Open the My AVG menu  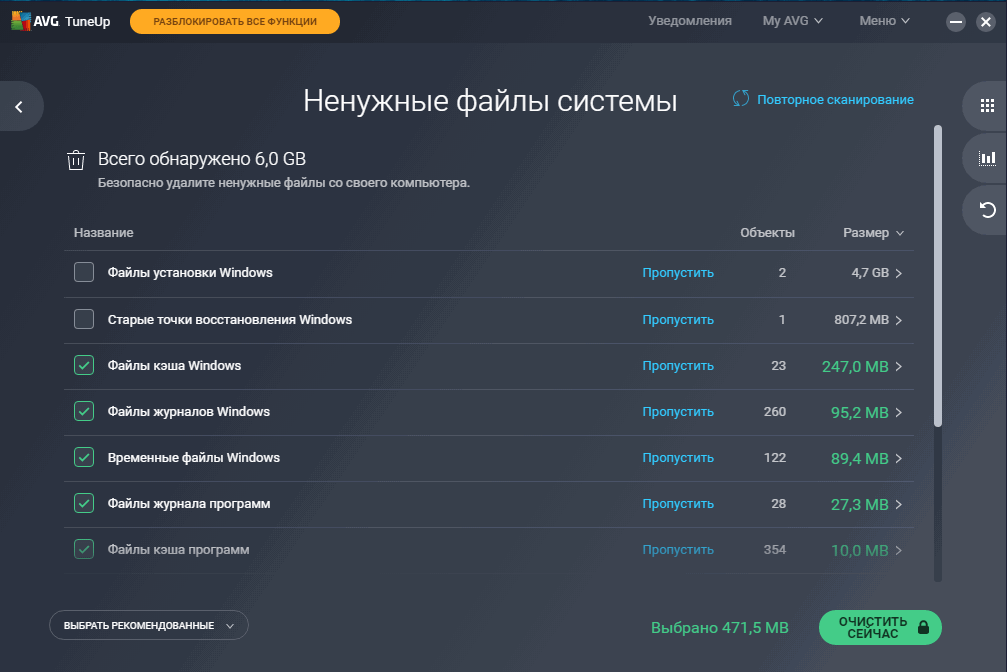(x=792, y=21)
